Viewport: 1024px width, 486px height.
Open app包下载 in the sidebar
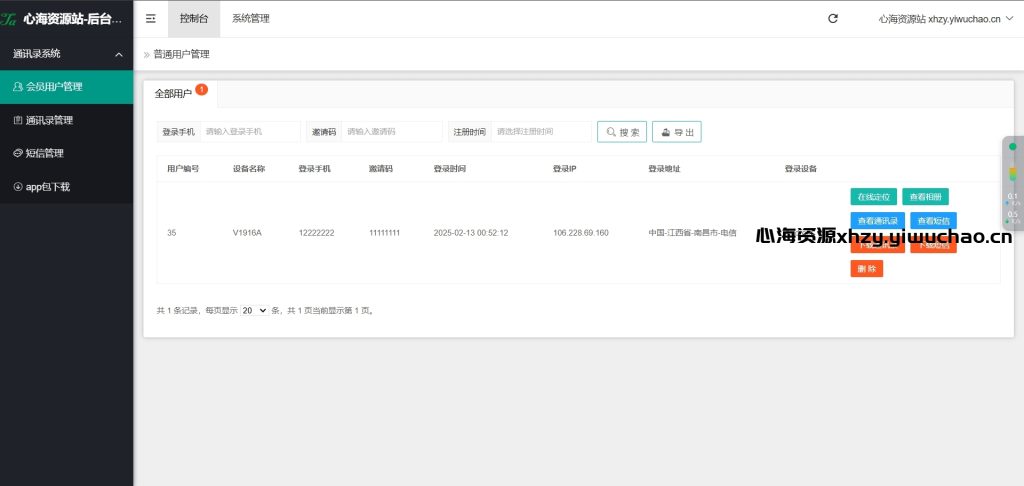point(67,187)
